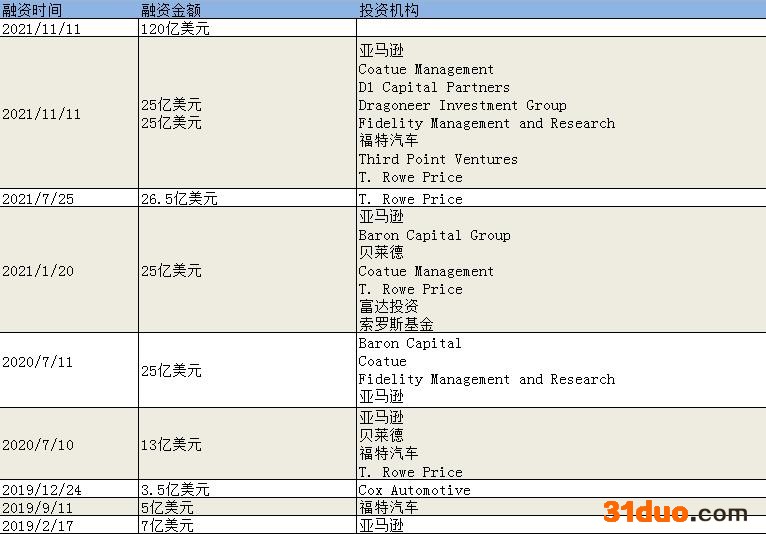This screenshot has width=766, height=534.
Task: Select the 2020/7/10 date cell
Action: click(38, 445)
